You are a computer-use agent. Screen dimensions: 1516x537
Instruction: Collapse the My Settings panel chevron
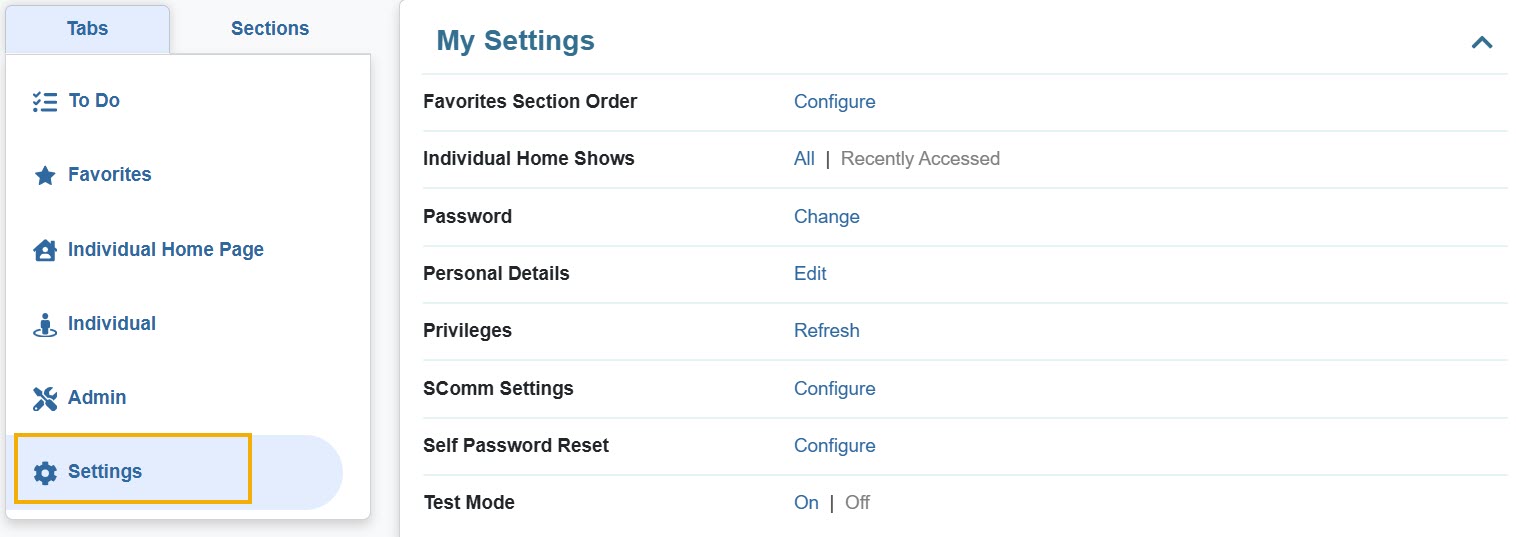tap(1481, 42)
